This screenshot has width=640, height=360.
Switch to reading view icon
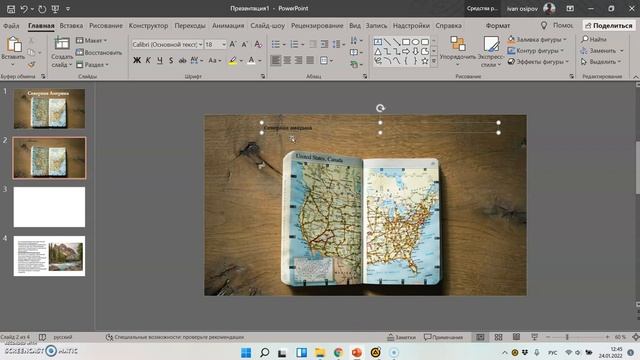click(x=516, y=337)
